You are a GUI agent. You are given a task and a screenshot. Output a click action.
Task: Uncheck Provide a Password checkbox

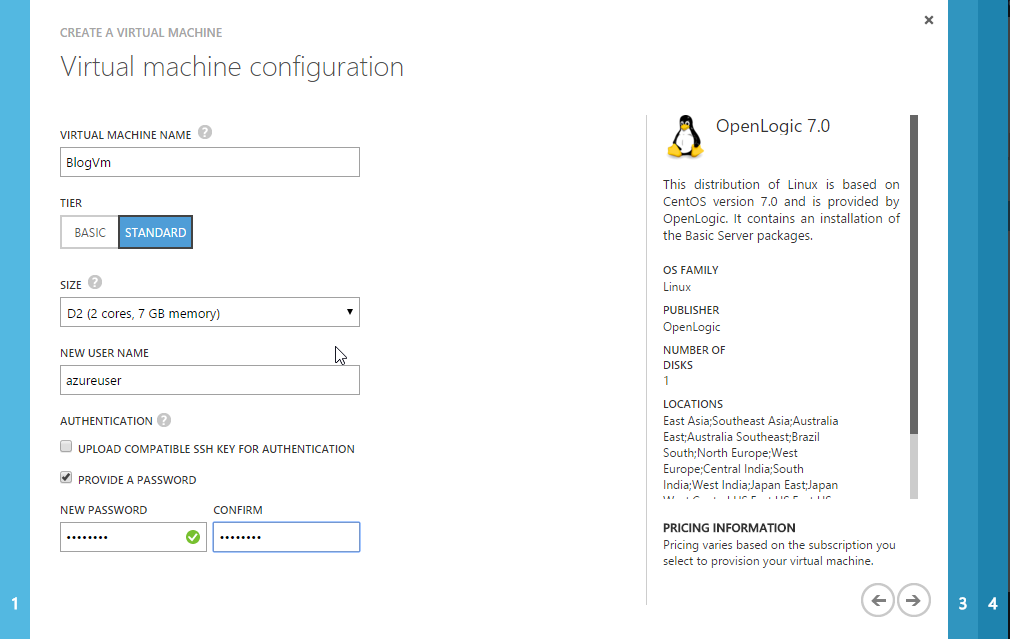[67, 479]
